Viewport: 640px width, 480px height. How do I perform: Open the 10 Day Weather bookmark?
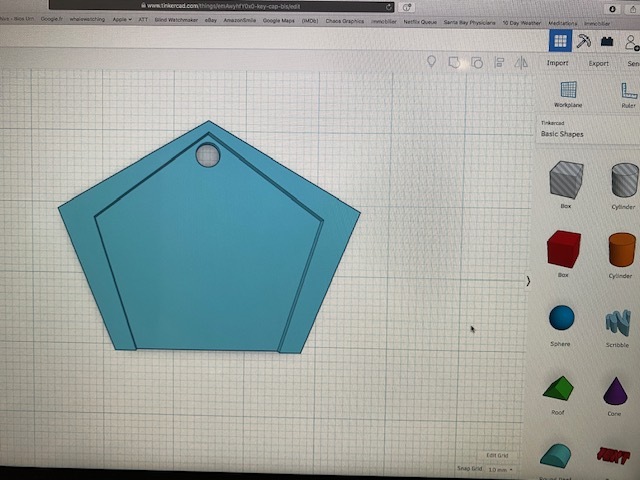coord(522,23)
